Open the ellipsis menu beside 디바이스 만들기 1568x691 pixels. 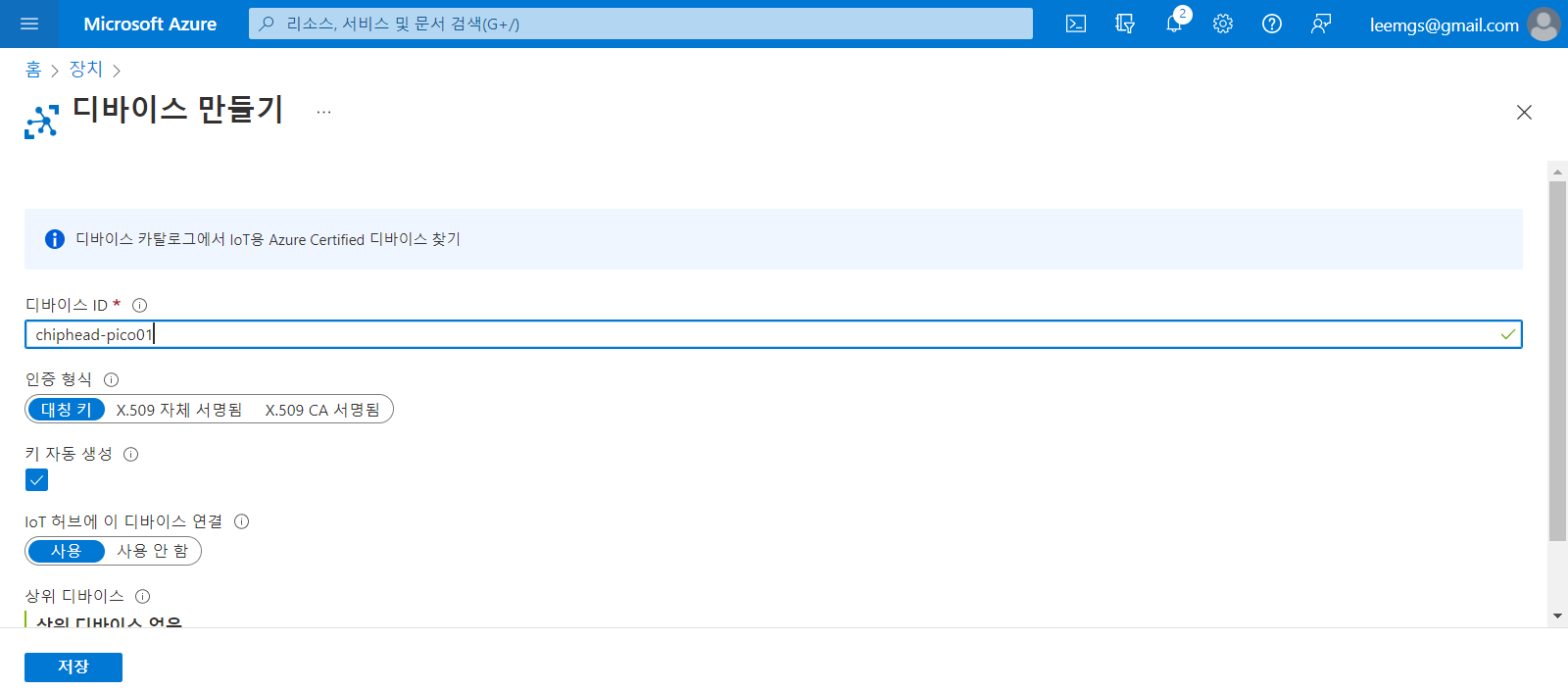(x=323, y=113)
